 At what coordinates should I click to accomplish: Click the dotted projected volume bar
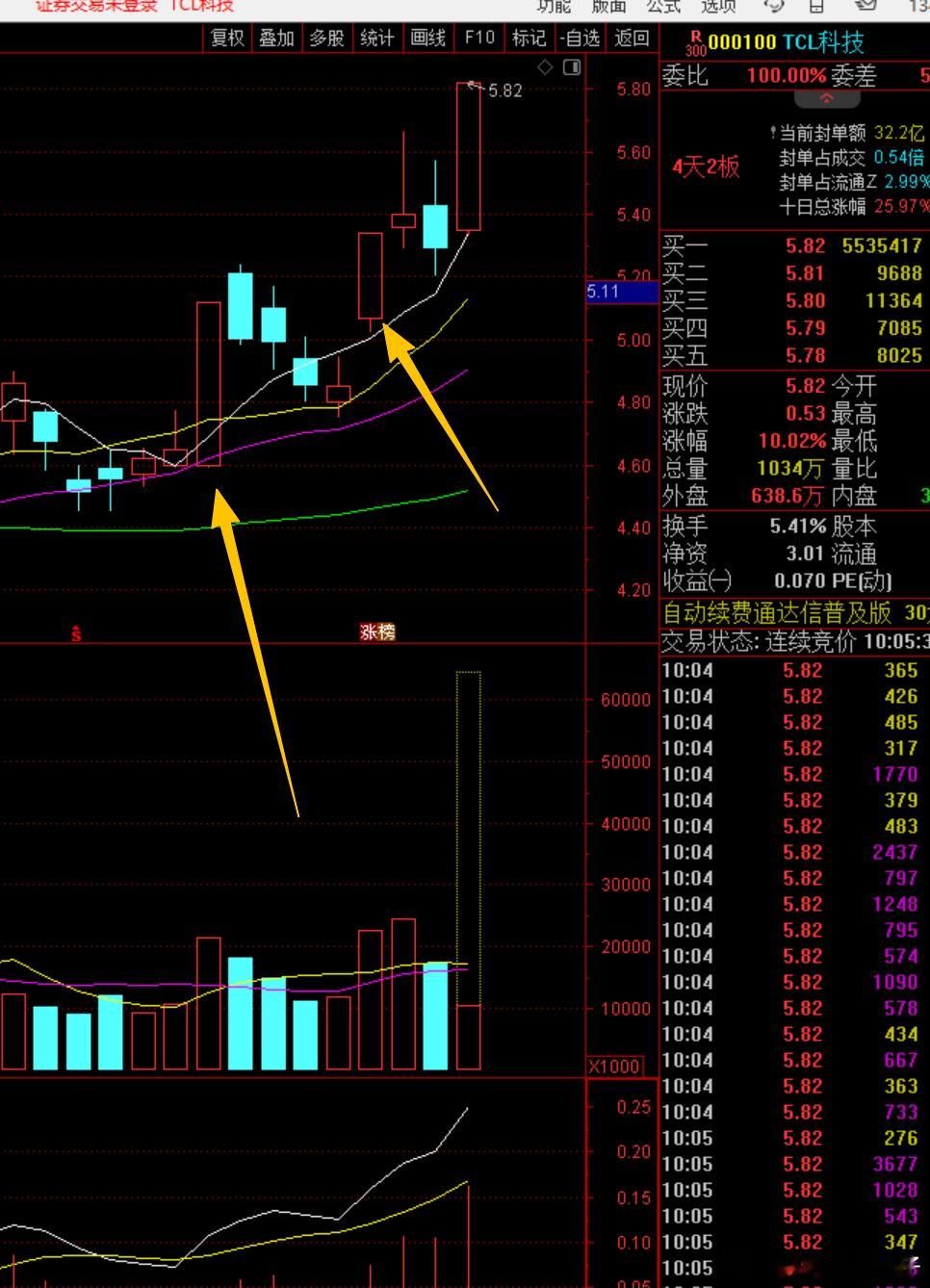pyautogui.click(x=469, y=837)
